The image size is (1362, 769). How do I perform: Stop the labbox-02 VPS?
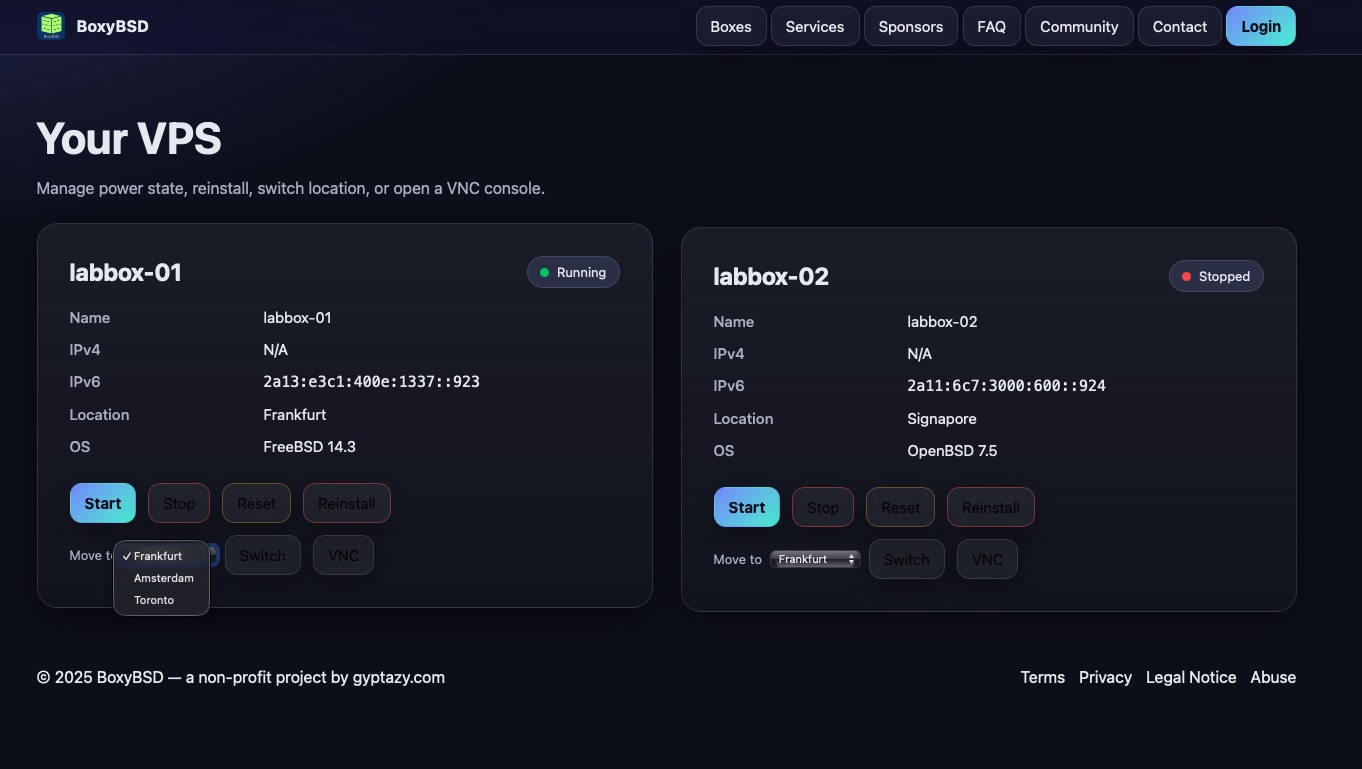pos(822,507)
